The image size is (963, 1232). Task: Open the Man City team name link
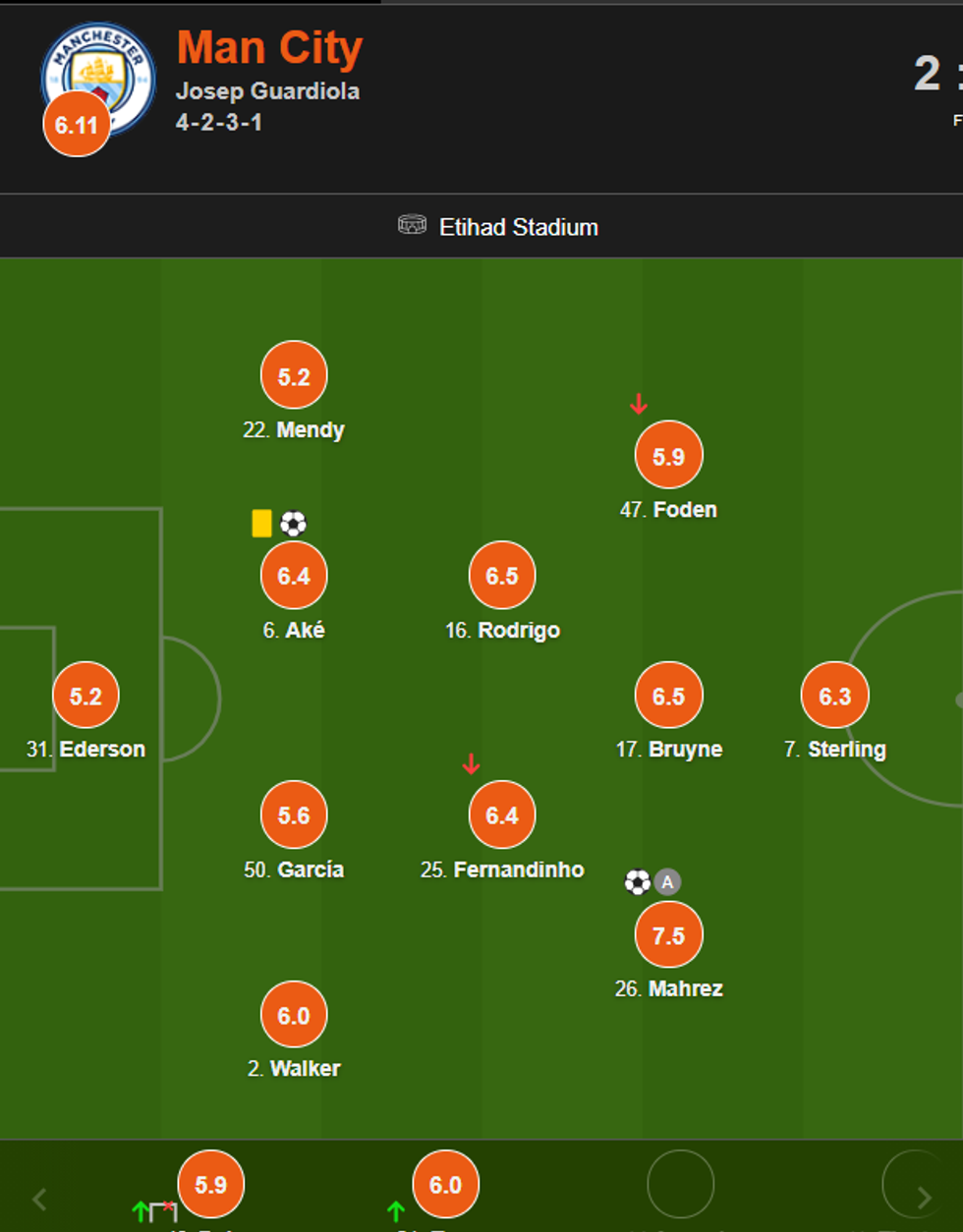click(269, 47)
